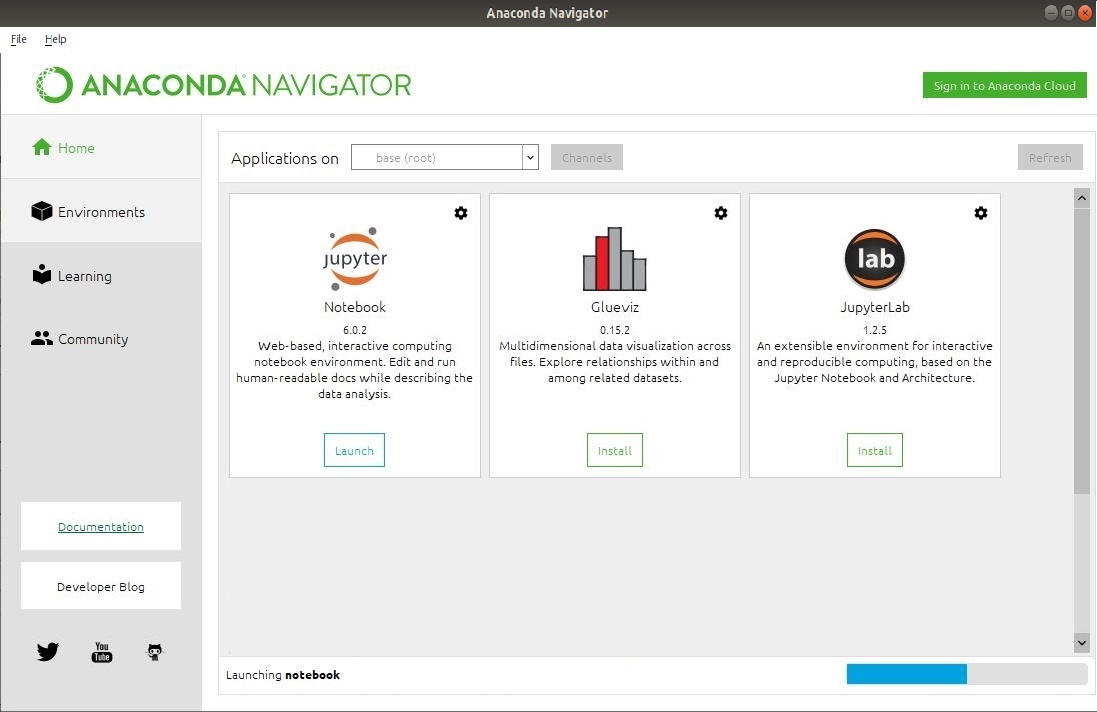Screen dimensions: 1097x712
Task: Open gear settings on Notebook card
Action: coord(460,213)
